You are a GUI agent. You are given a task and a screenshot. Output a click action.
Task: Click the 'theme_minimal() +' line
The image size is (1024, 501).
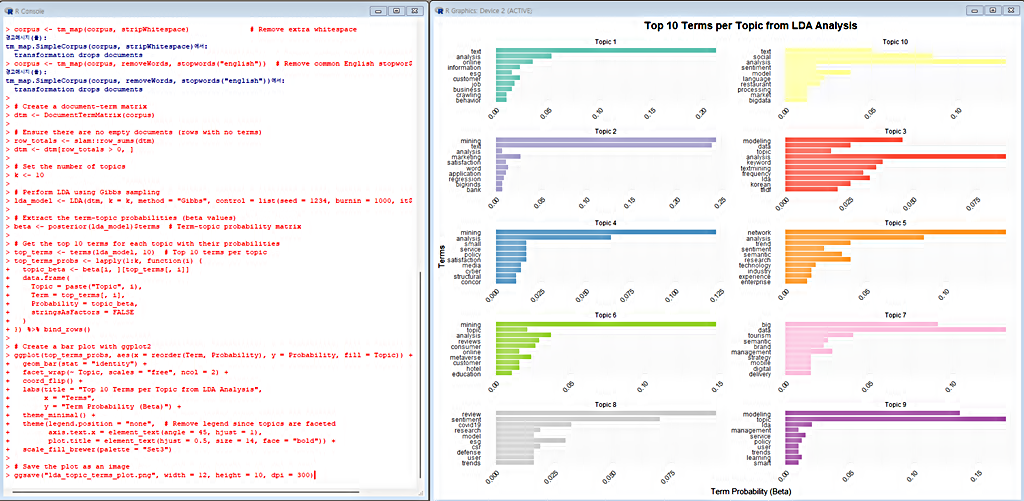click(58, 415)
